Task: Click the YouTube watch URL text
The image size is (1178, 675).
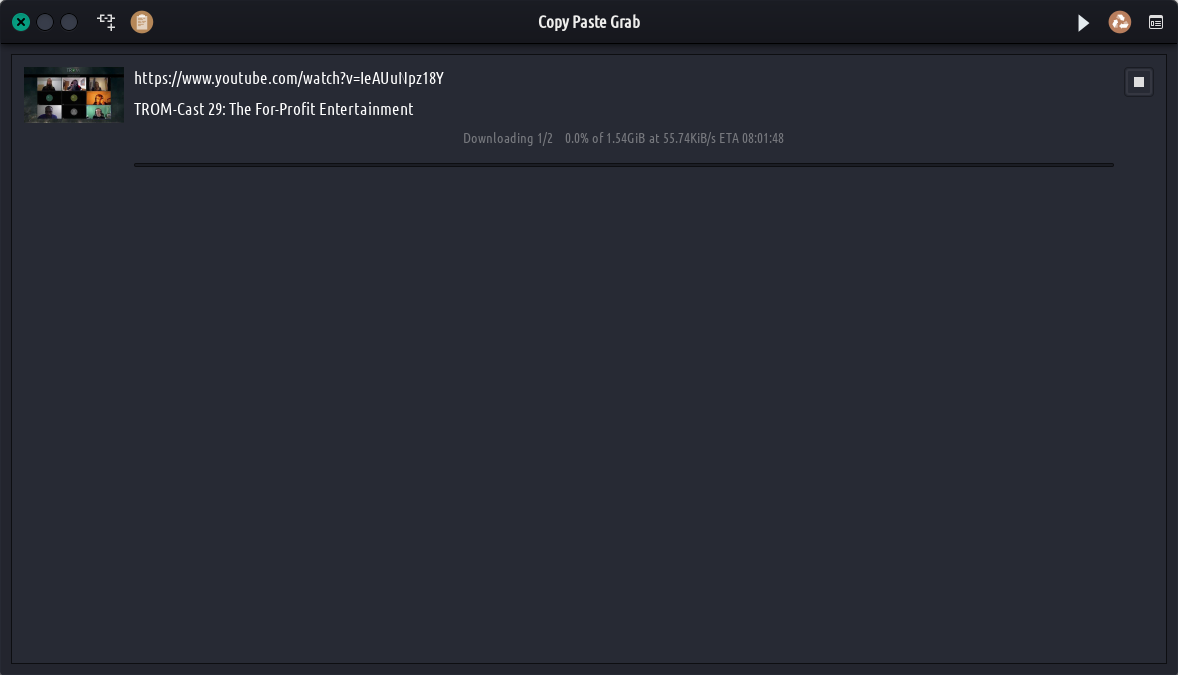Action: [x=288, y=78]
